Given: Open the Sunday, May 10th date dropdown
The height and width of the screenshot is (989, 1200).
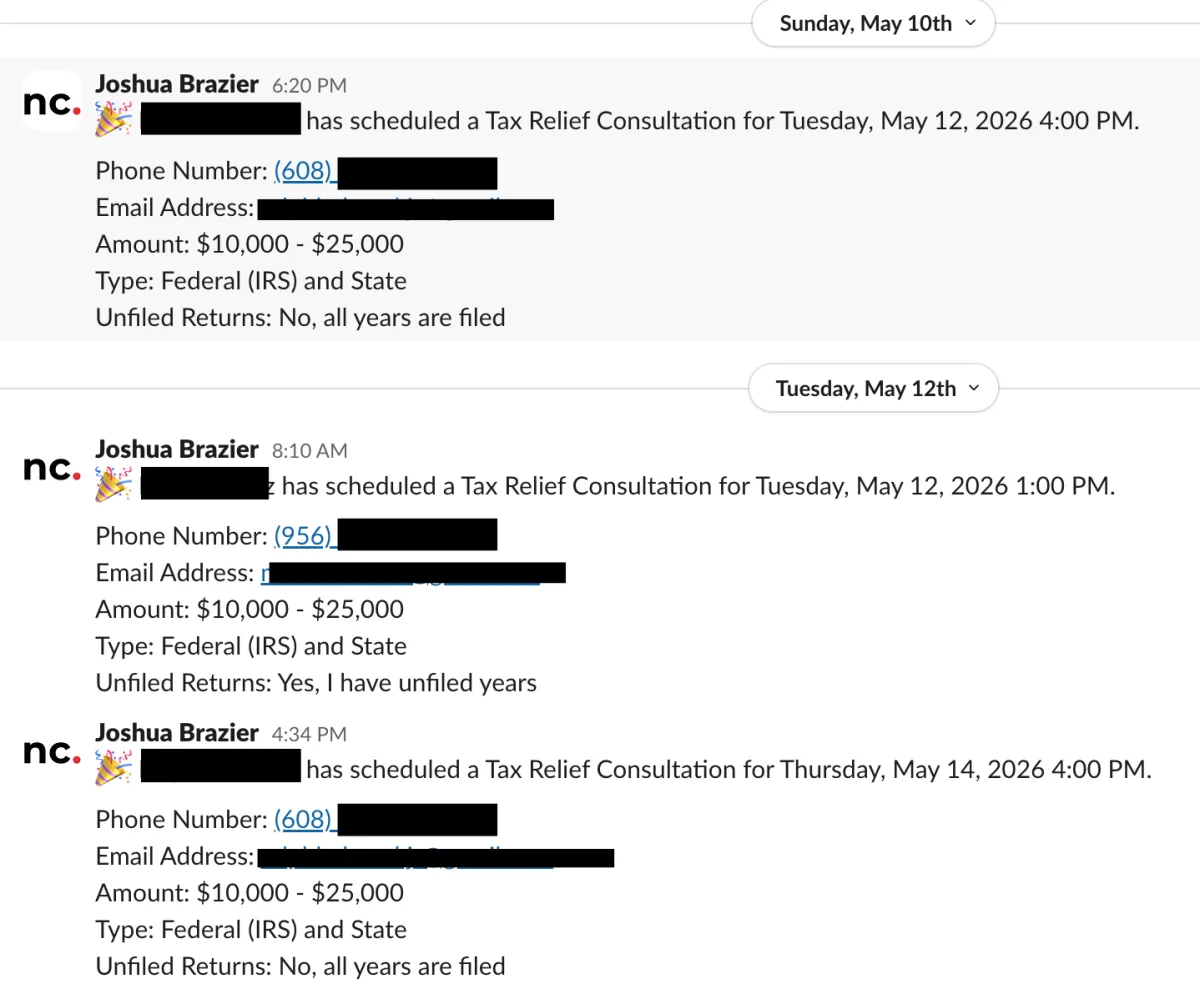Looking at the screenshot, I should point(873,24).
